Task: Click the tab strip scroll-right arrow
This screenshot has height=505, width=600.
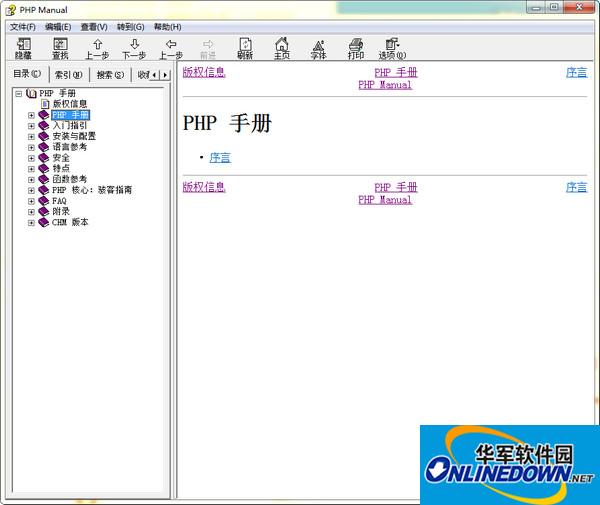Action: pyautogui.click(x=165, y=75)
